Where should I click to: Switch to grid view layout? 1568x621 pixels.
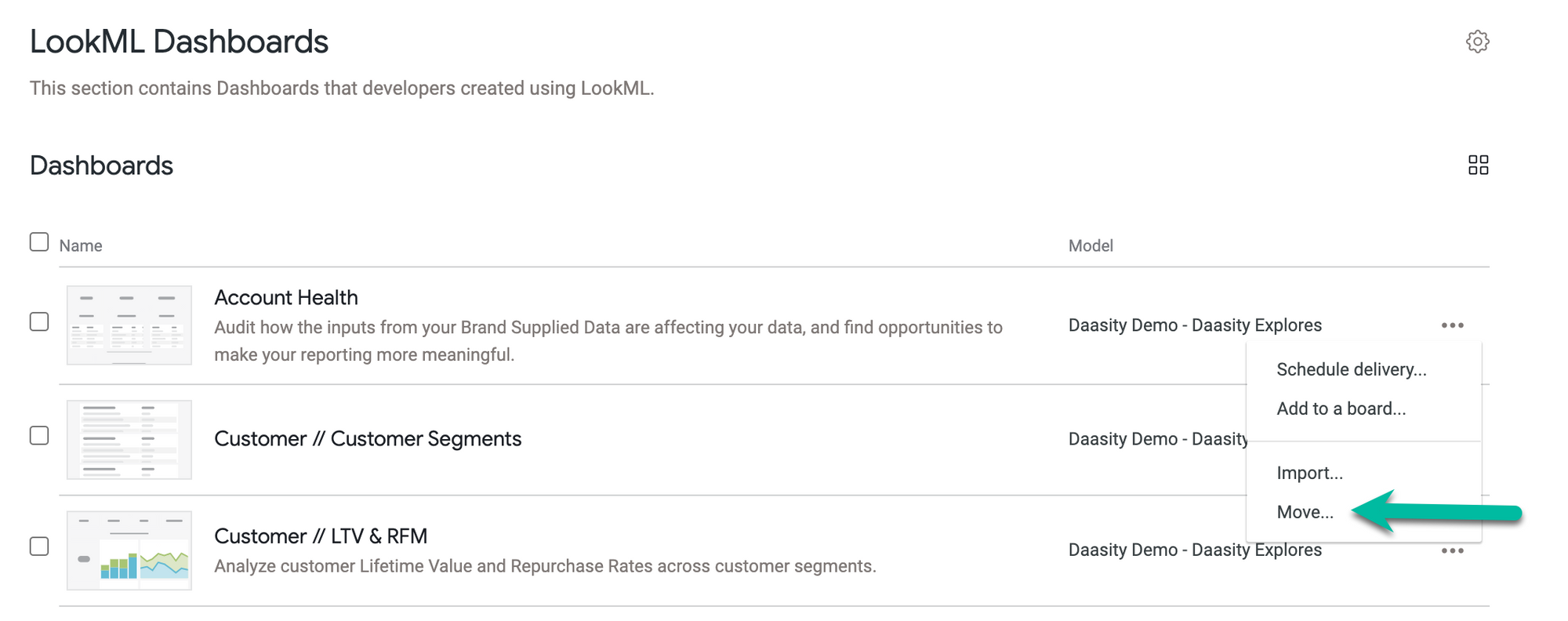[1478, 165]
